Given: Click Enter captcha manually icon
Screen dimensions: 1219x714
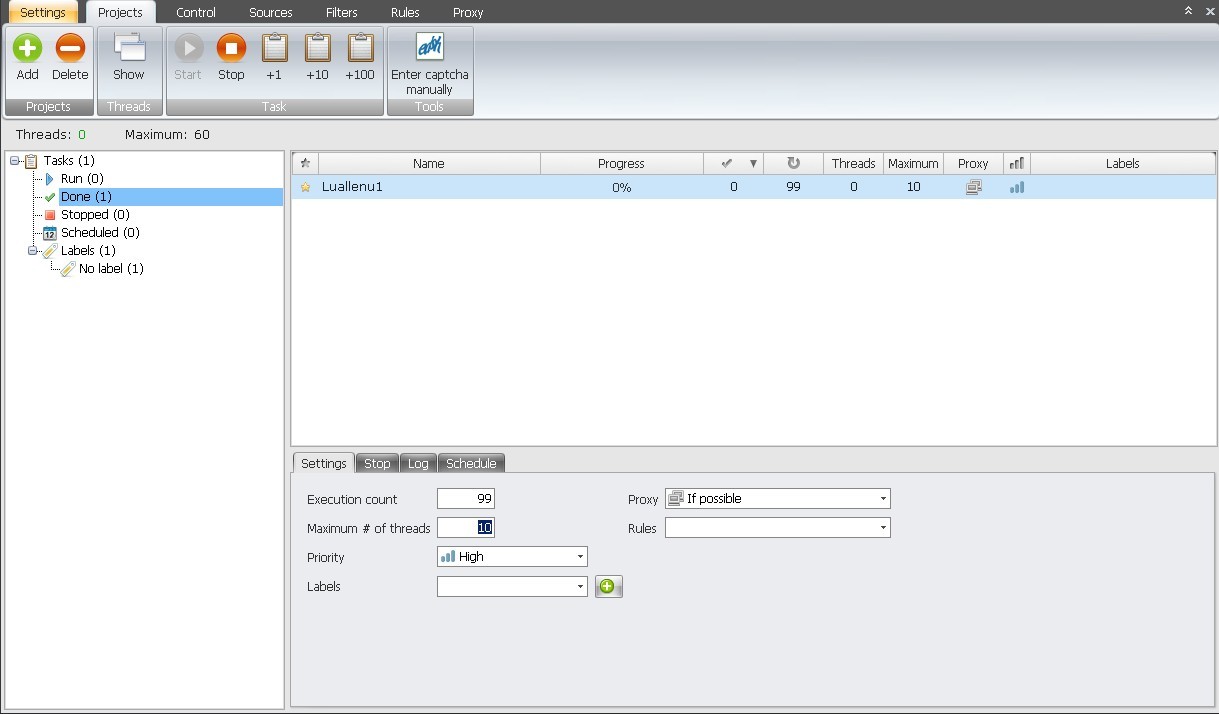Looking at the screenshot, I should (430, 47).
